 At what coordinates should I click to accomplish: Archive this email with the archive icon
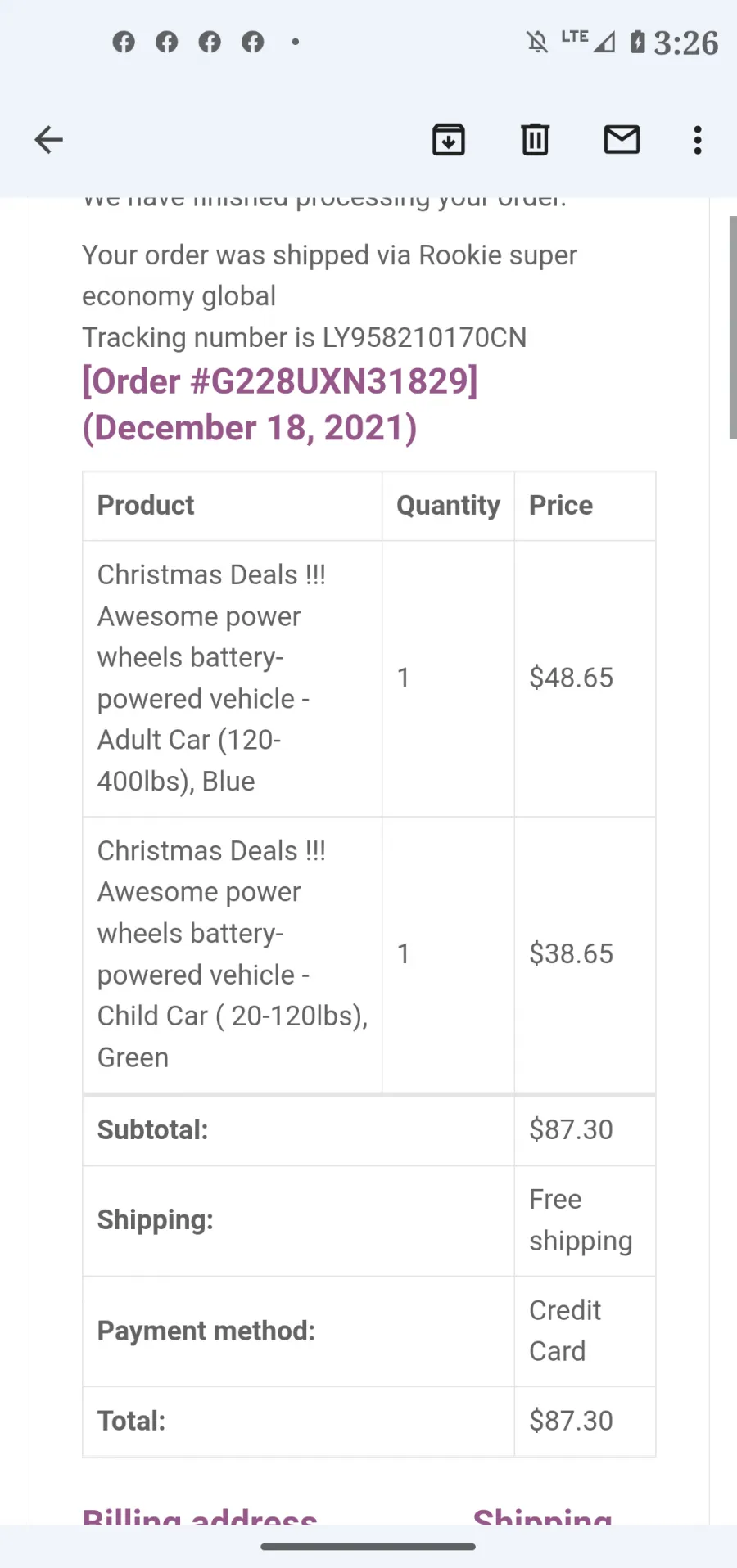(x=449, y=140)
